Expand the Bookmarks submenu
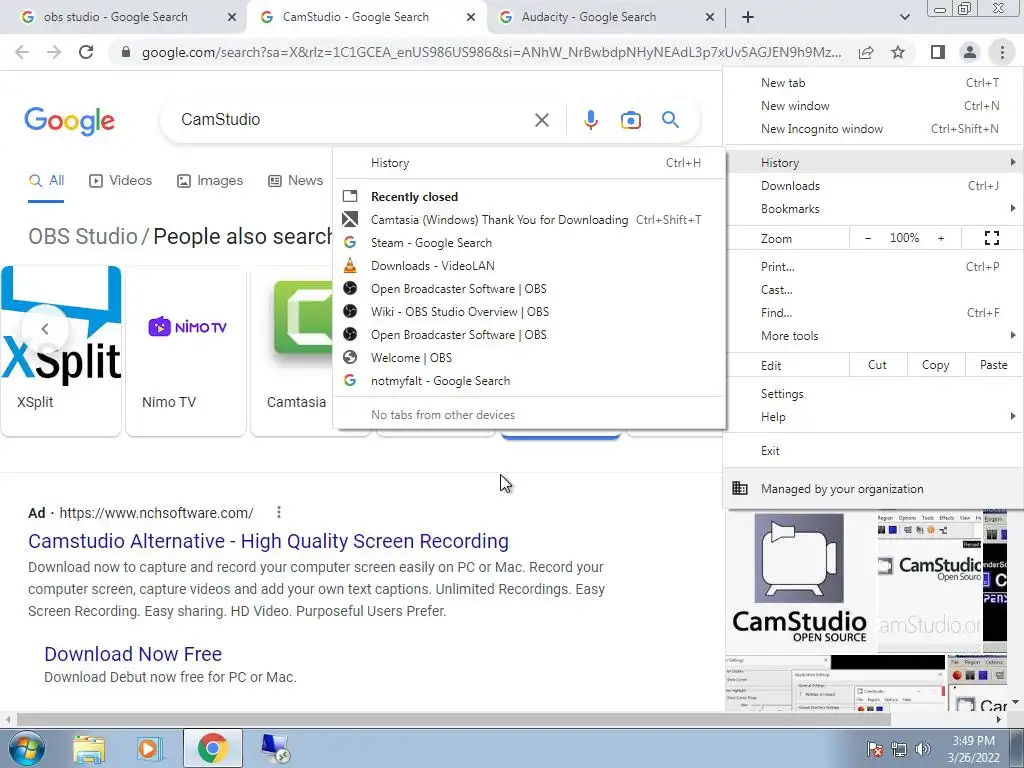 (x=872, y=208)
